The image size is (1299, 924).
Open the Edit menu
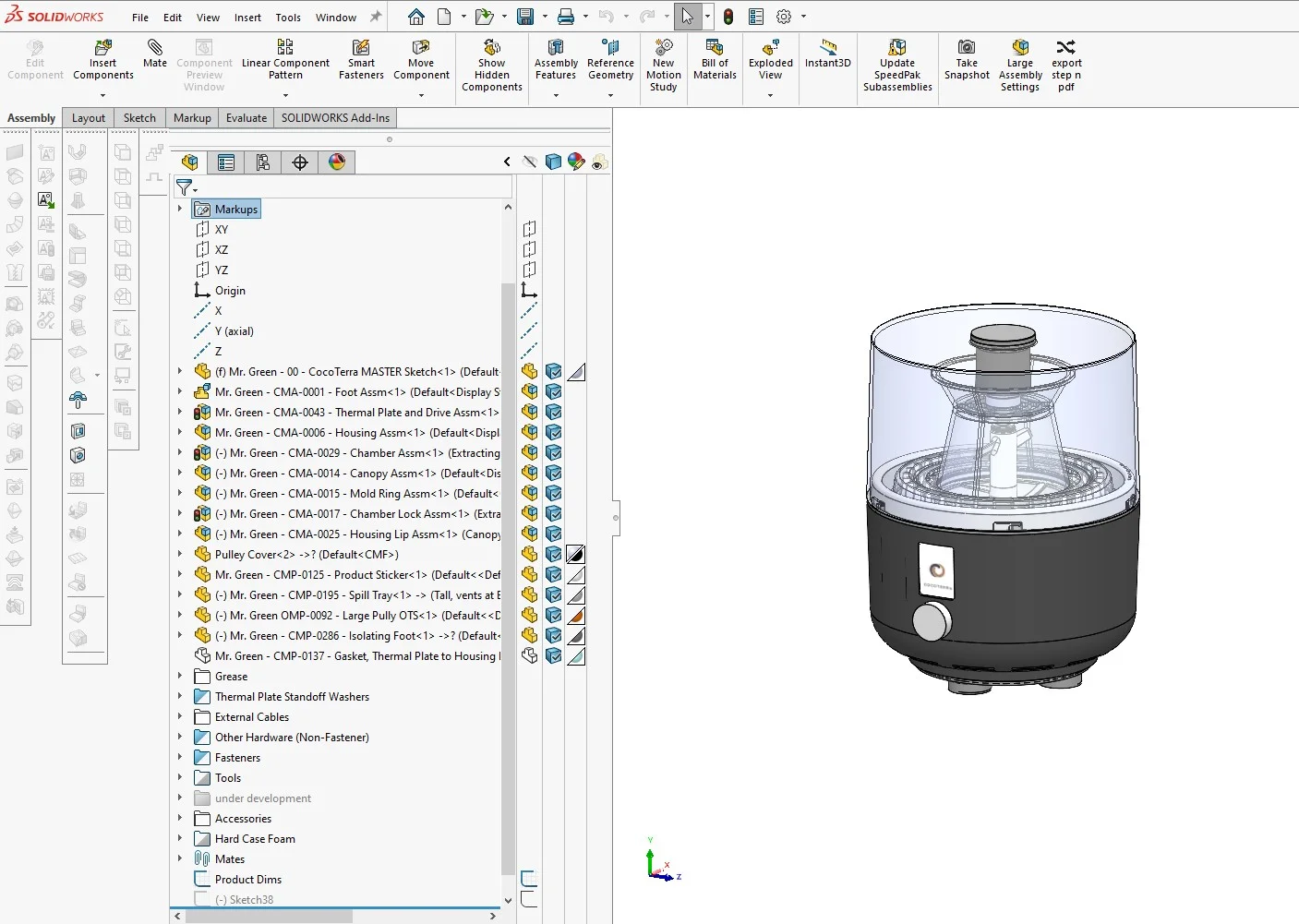coord(173,18)
